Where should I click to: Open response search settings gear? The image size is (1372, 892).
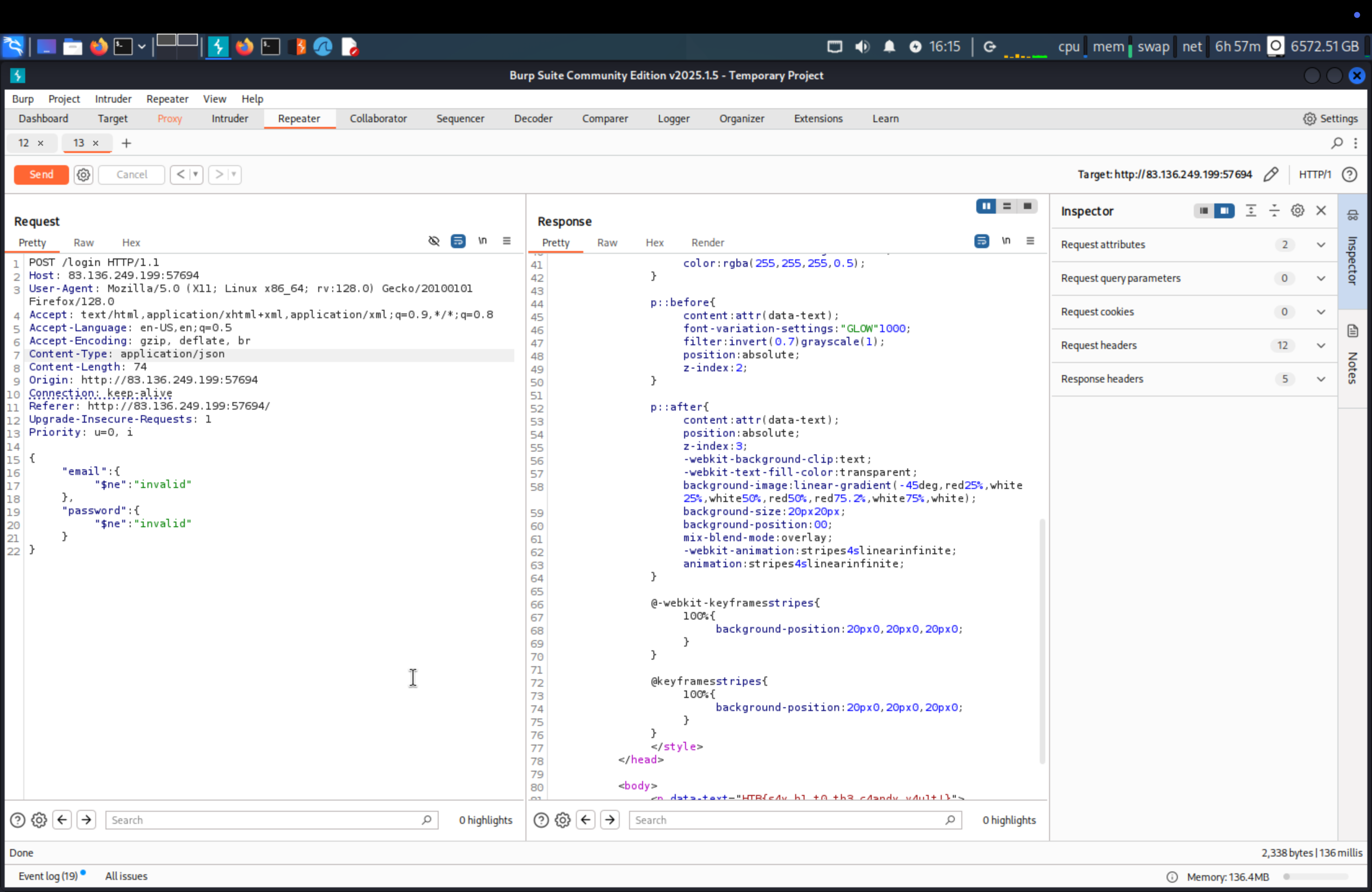pos(563,820)
